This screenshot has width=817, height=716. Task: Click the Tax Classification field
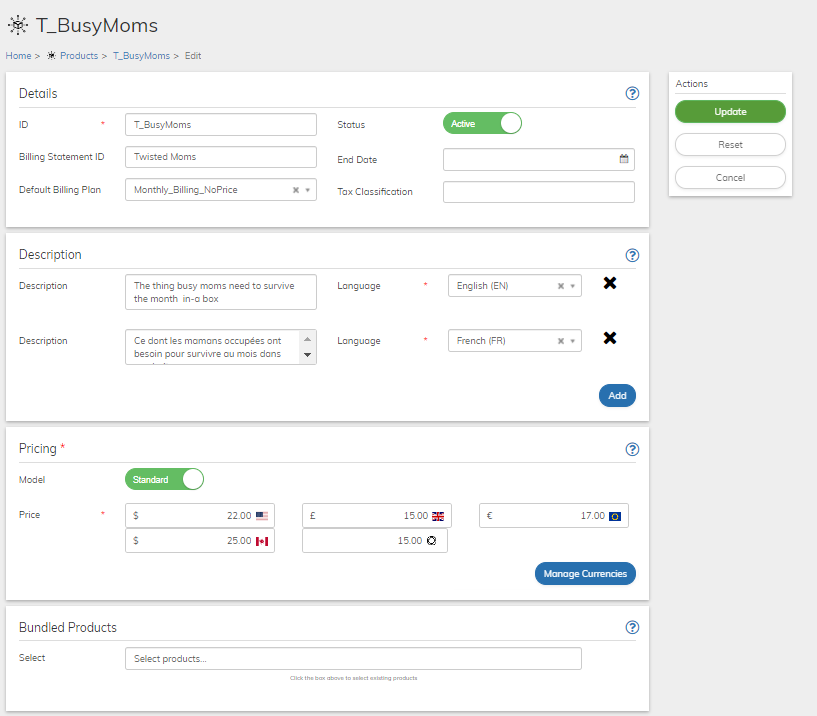click(539, 192)
